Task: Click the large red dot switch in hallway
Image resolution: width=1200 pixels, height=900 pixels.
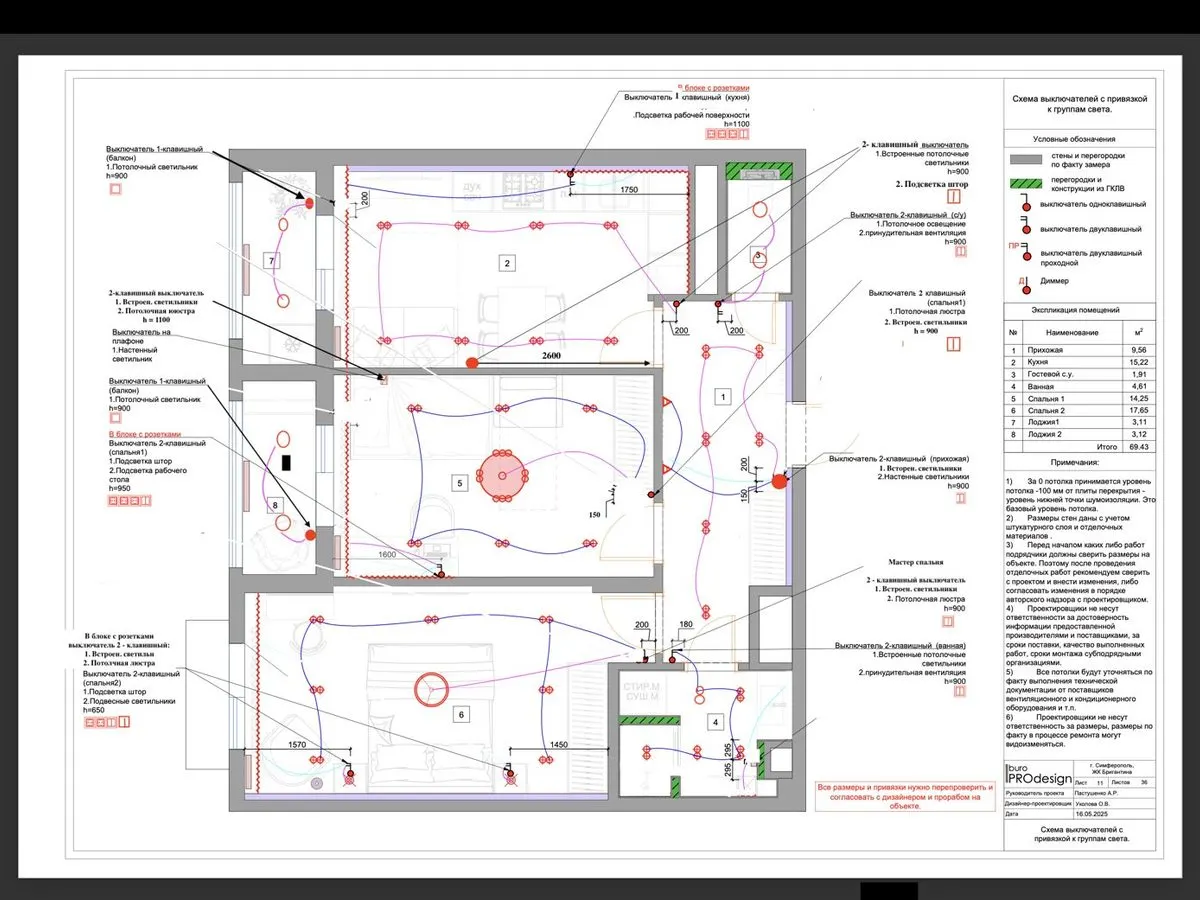Action: 779,482
